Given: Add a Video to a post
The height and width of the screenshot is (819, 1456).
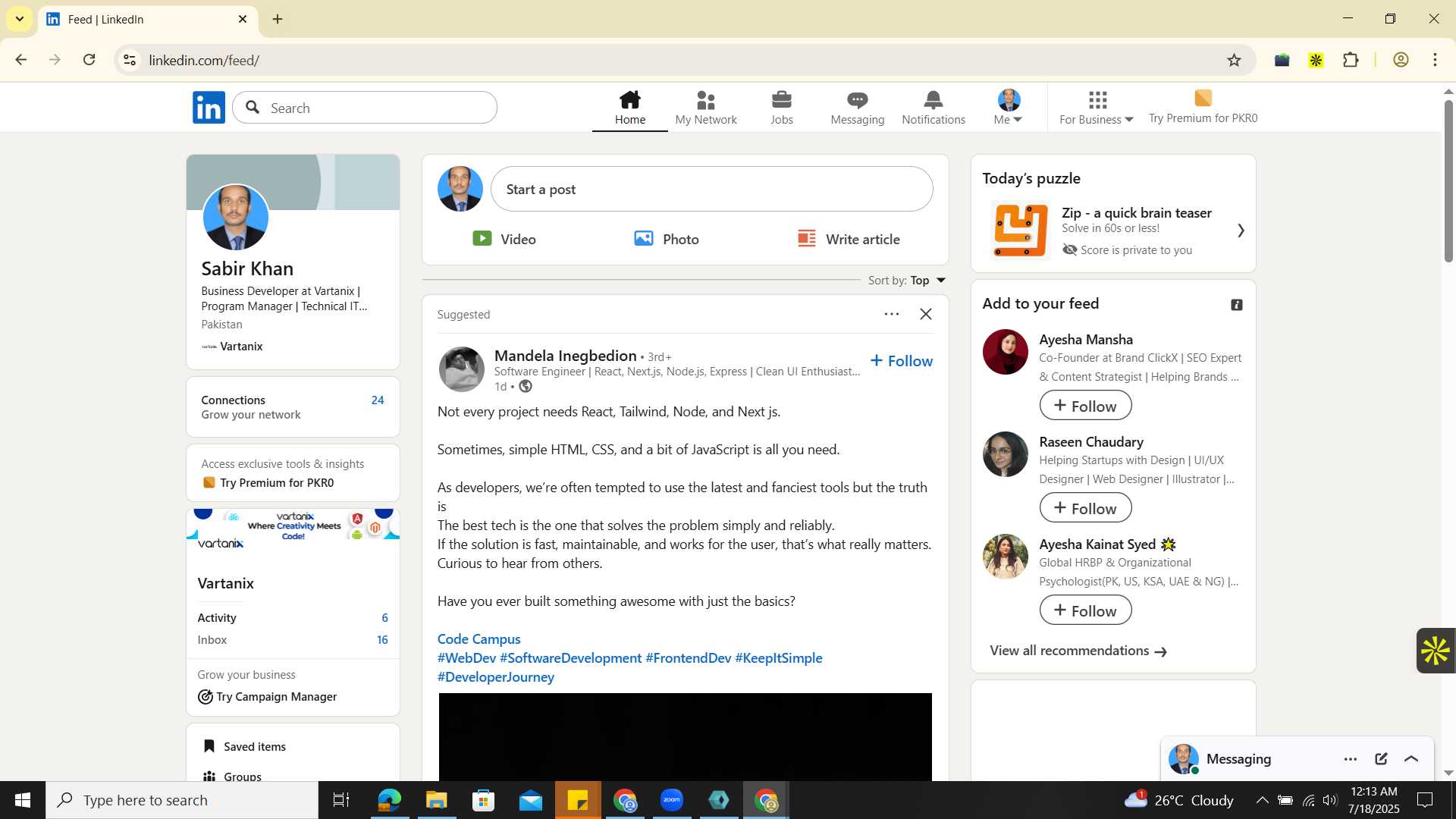Looking at the screenshot, I should coord(504,239).
